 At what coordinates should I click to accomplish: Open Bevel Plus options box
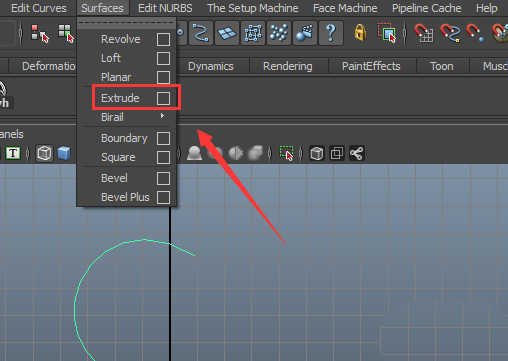[163, 197]
